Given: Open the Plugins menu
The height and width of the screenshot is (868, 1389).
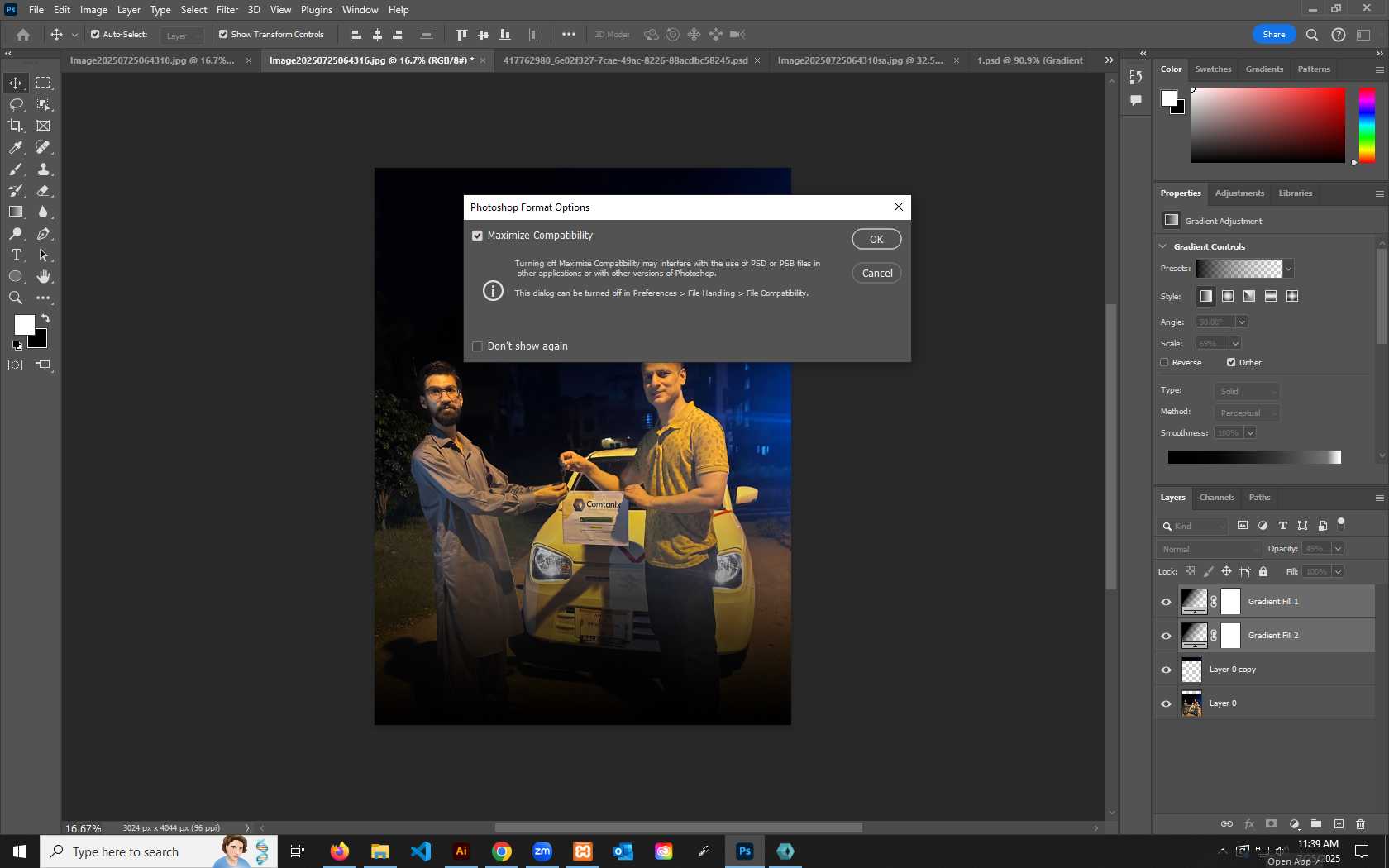Looking at the screenshot, I should point(317,10).
